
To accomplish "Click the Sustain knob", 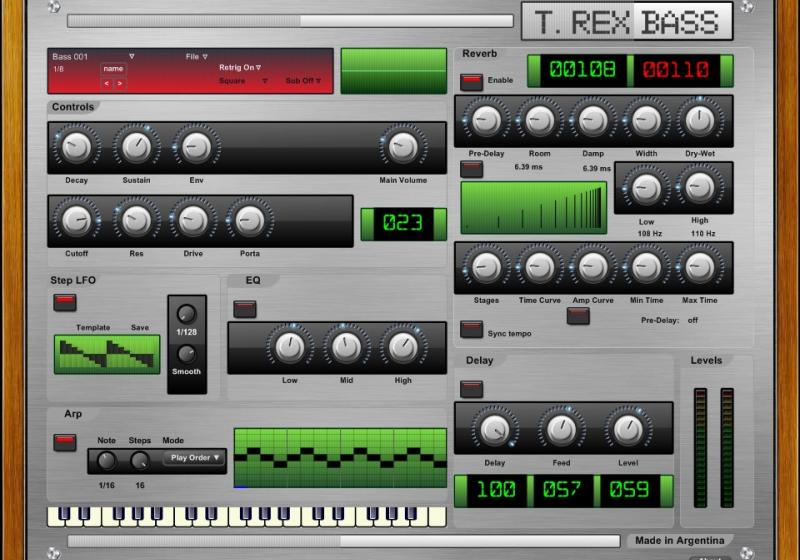I will click(136, 148).
